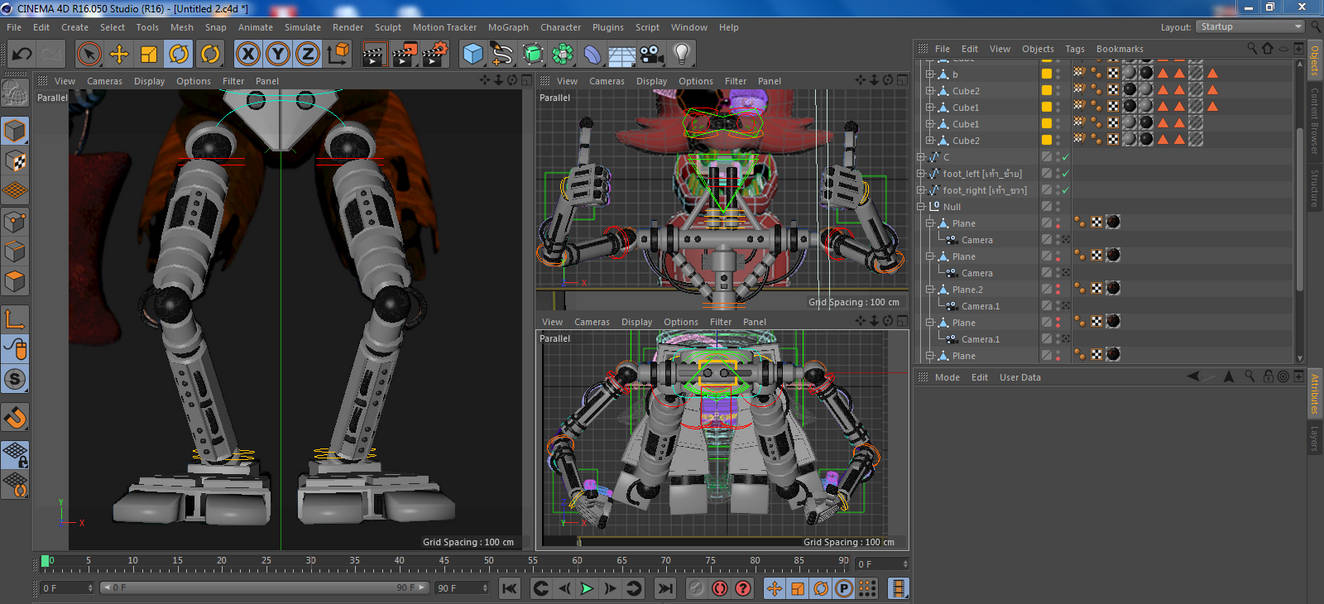Viewport: 1324px width, 604px height.
Task: Toggle the Y axis lock
Action: coord(278,54)
